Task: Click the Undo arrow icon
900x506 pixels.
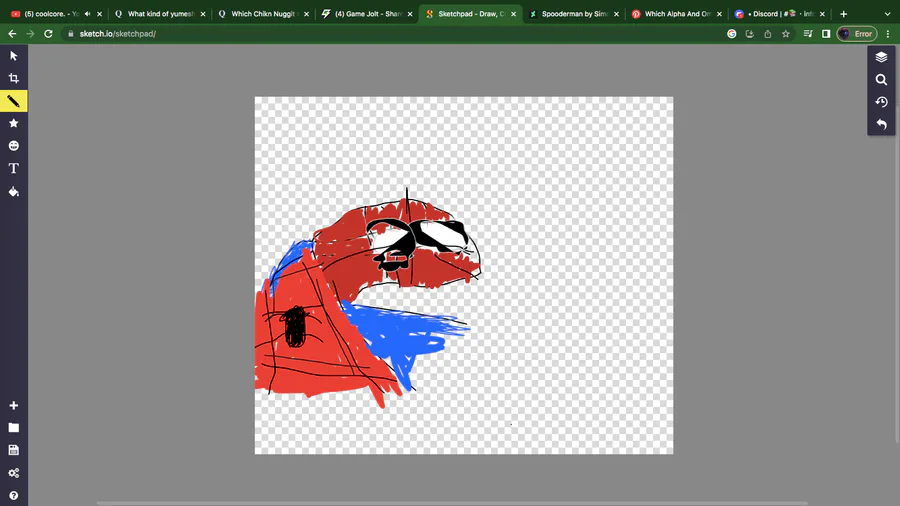Action: click(x=881, y=124)
